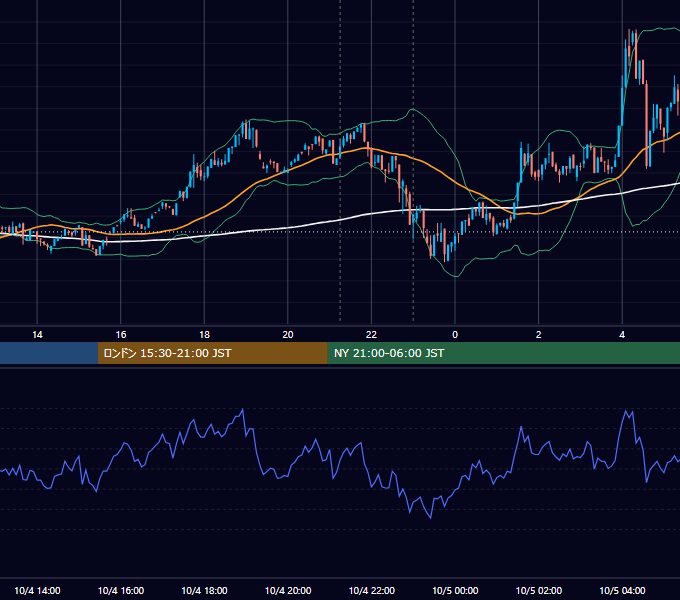Click the 4 hour label on the price chart axis
Image resolution: width=680 pixels, height=600 pixels.
pyautogui.click(x=622, y=335)
